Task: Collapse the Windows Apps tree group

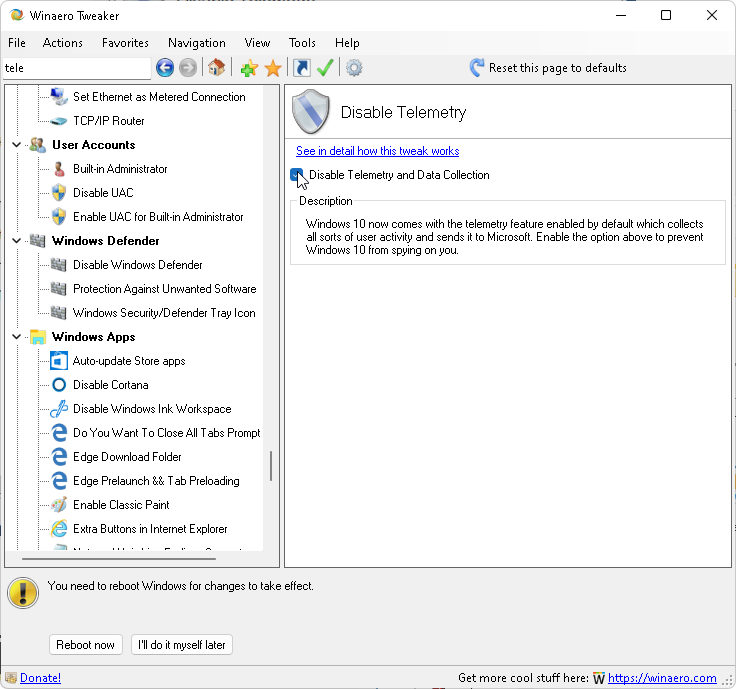Action: (16, 337)
